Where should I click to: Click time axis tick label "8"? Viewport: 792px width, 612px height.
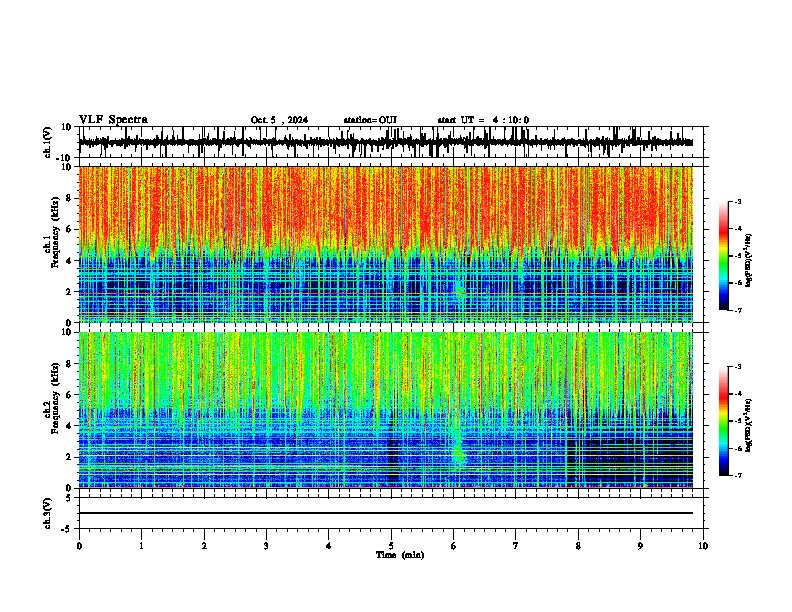[x=578, y=546]
